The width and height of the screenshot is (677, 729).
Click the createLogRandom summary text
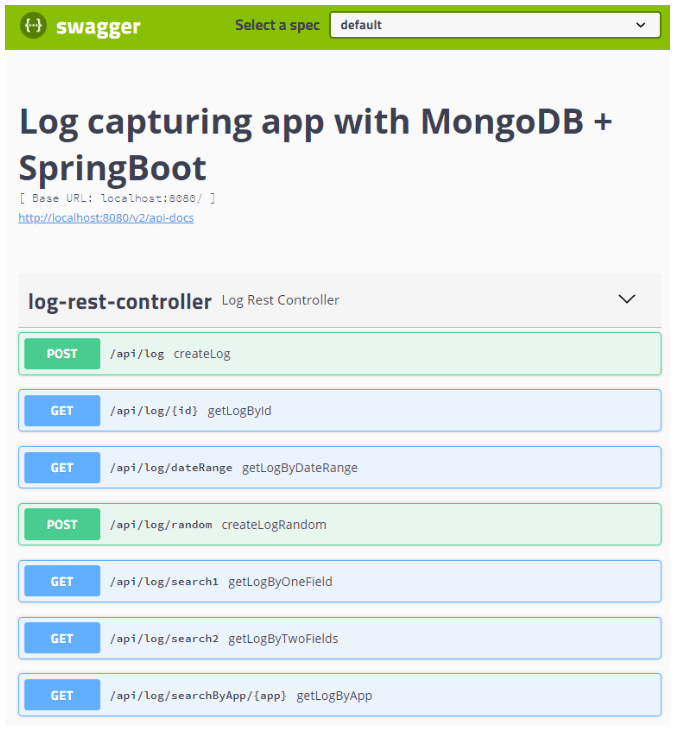pos(274,525)
